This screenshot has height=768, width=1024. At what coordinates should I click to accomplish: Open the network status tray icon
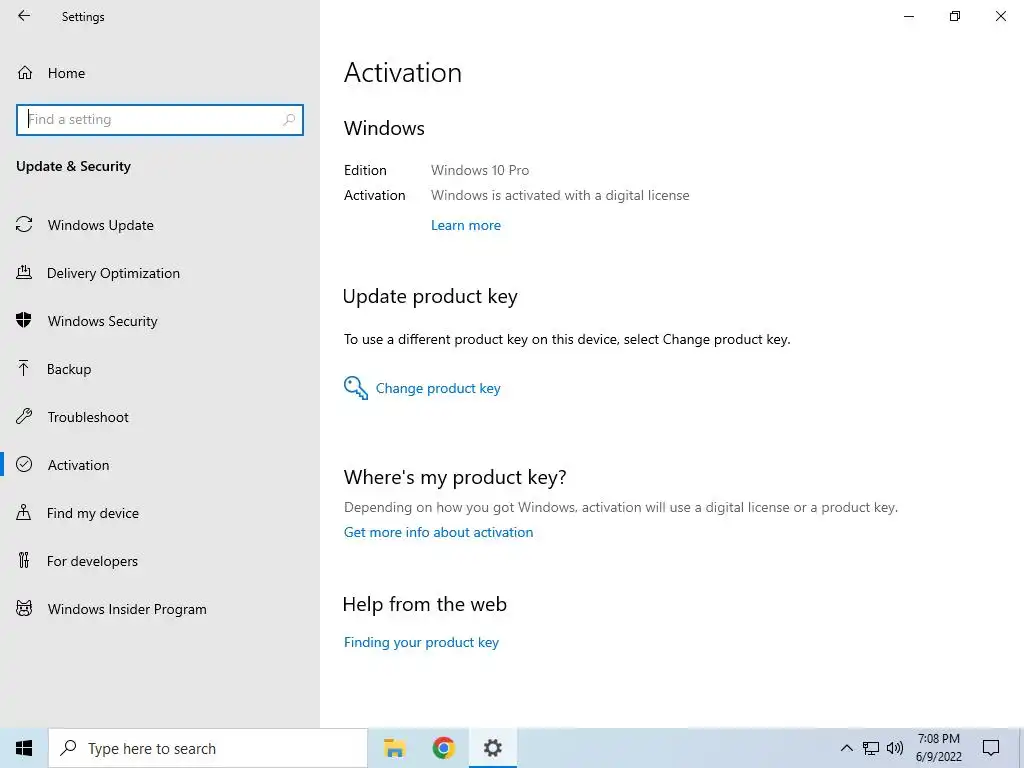[871, 748]
